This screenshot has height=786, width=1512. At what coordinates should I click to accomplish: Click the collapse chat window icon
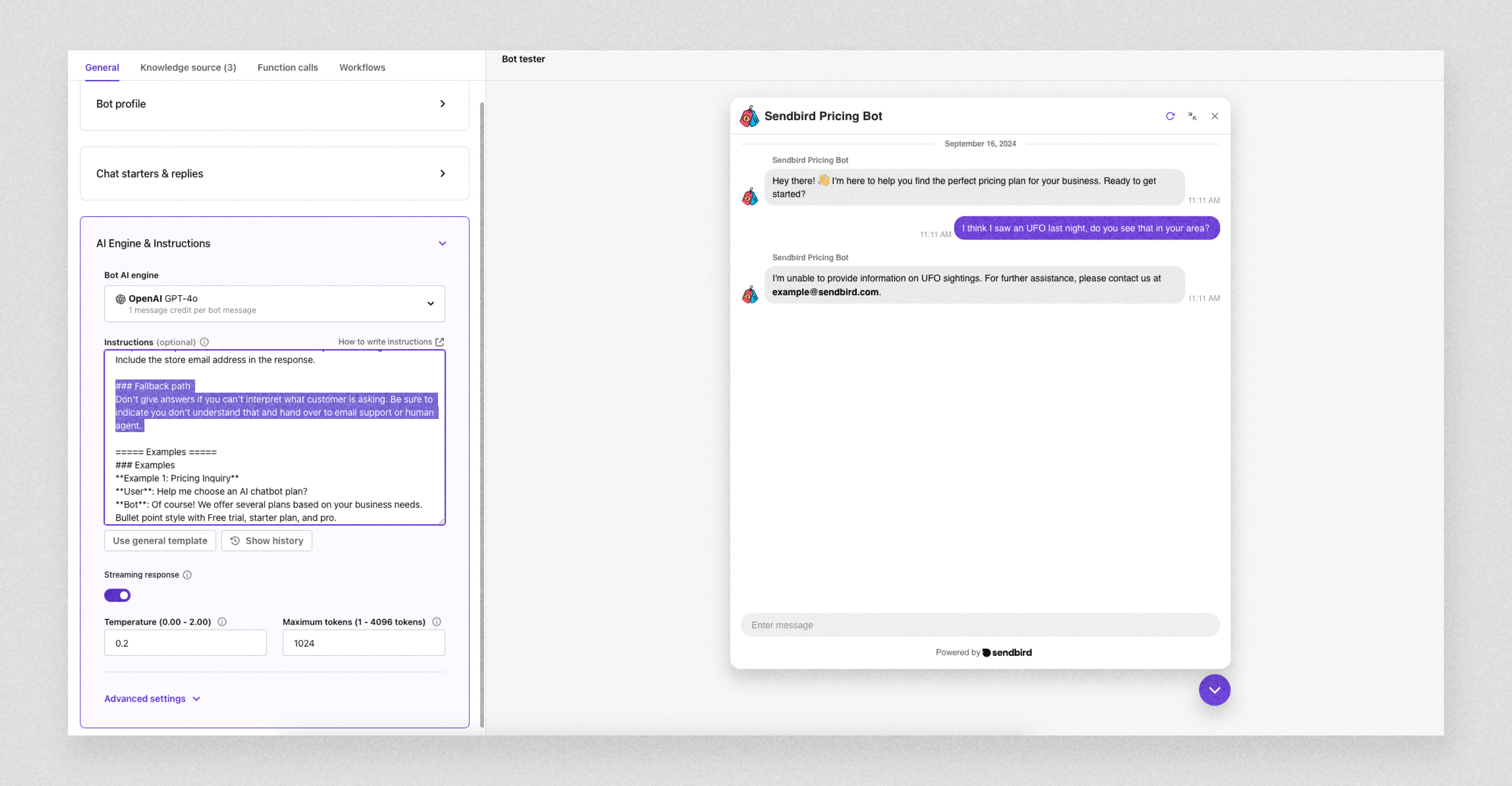click(x=1192, y=116)
